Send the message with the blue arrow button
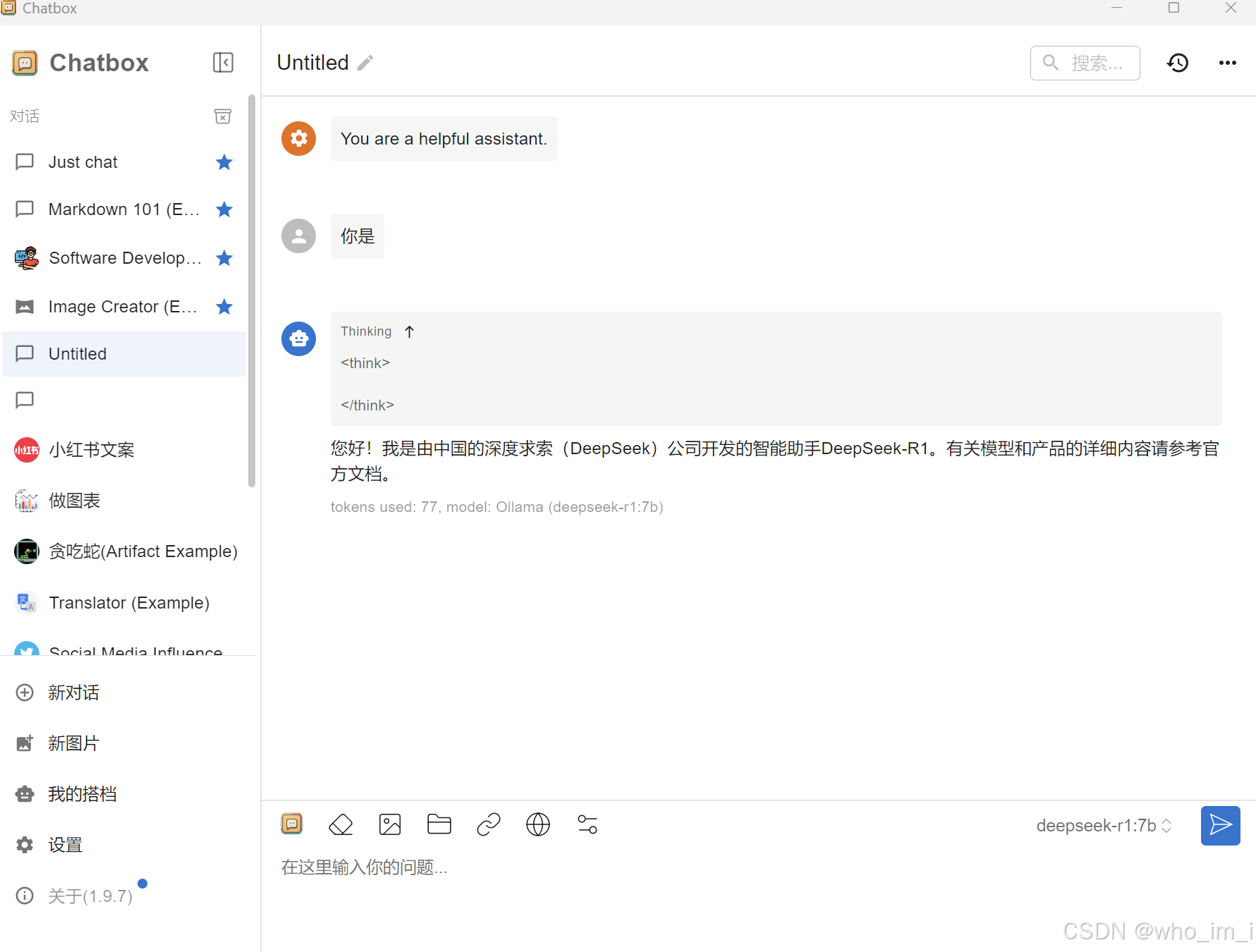 click(1221, 825)
